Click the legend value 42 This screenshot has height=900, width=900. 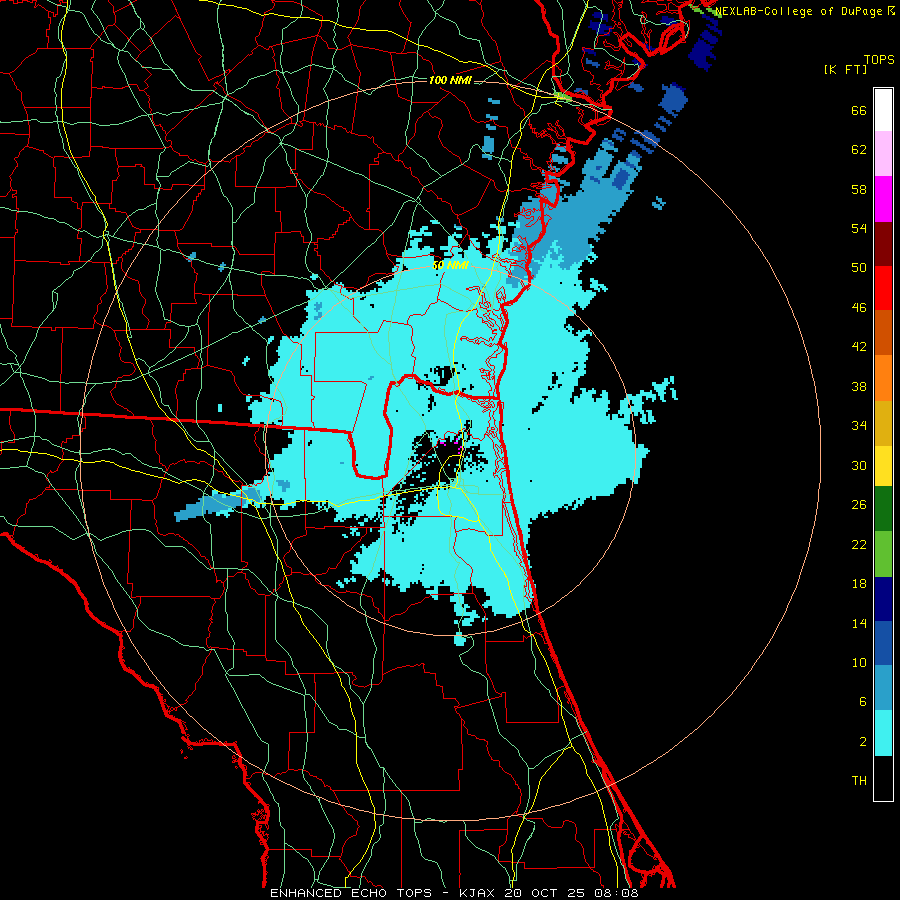point(859,347)
